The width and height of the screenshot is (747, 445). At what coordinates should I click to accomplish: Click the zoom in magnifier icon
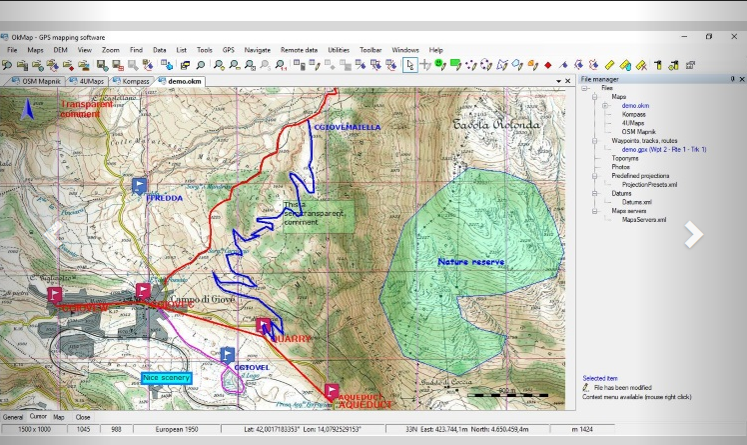point(219,65)
